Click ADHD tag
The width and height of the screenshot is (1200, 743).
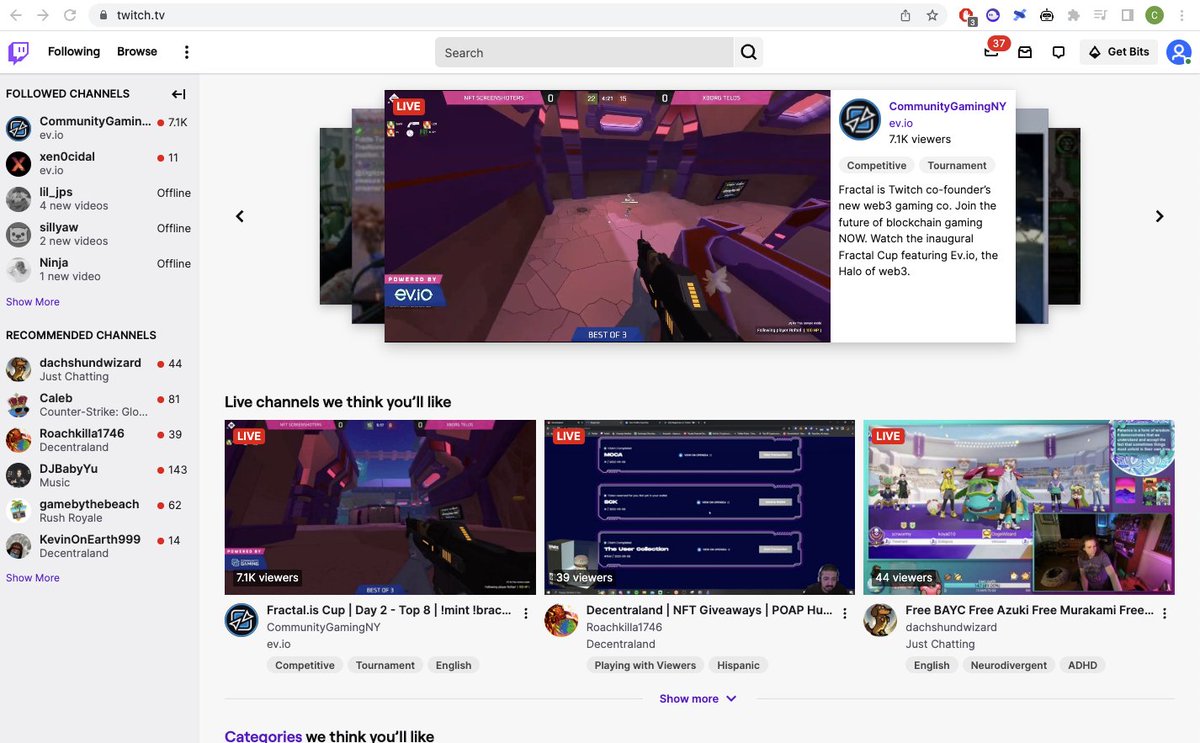tap(1082, 665)
